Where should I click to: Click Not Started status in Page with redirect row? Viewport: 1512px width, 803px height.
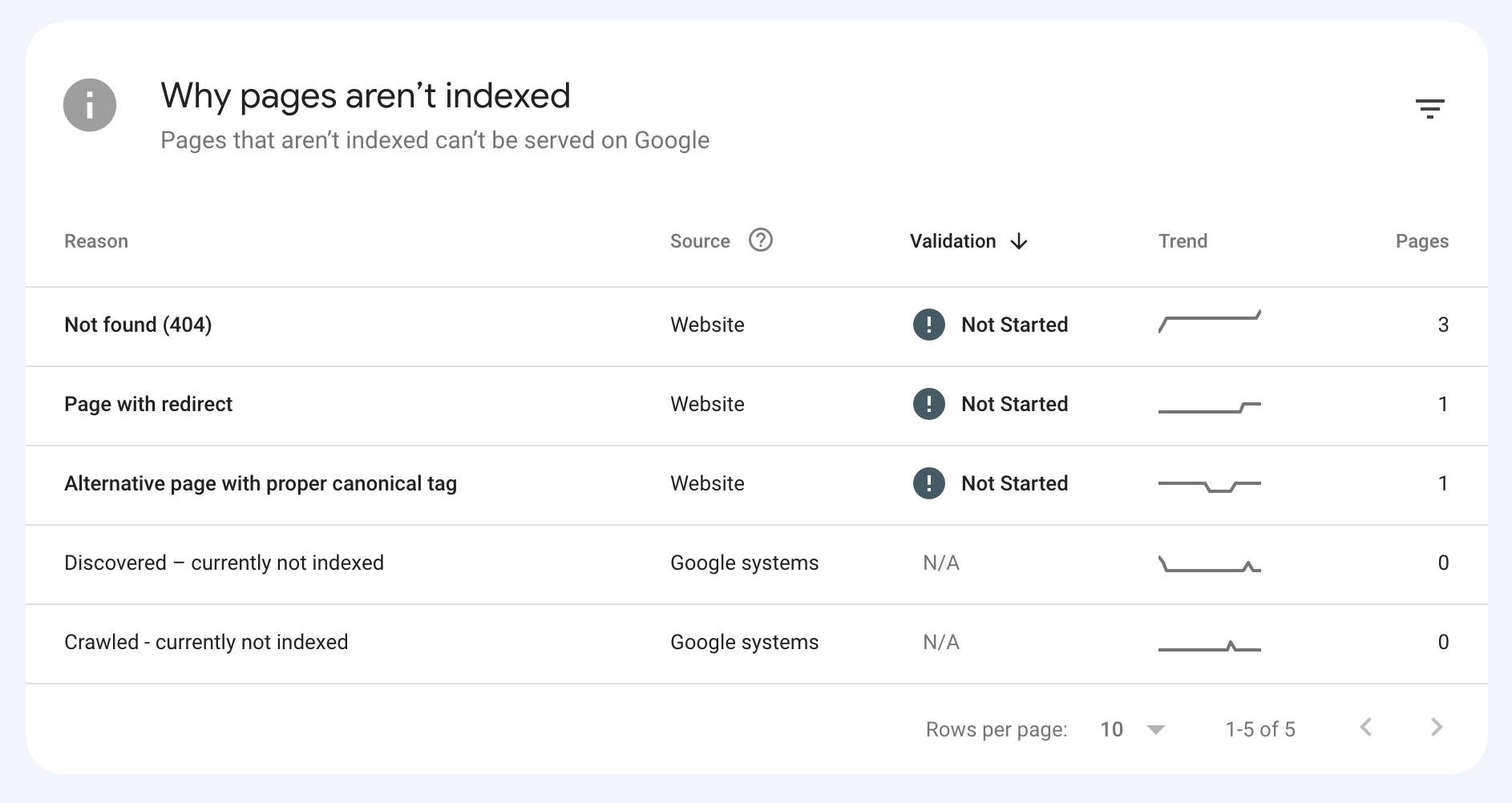click(1014, 404)
